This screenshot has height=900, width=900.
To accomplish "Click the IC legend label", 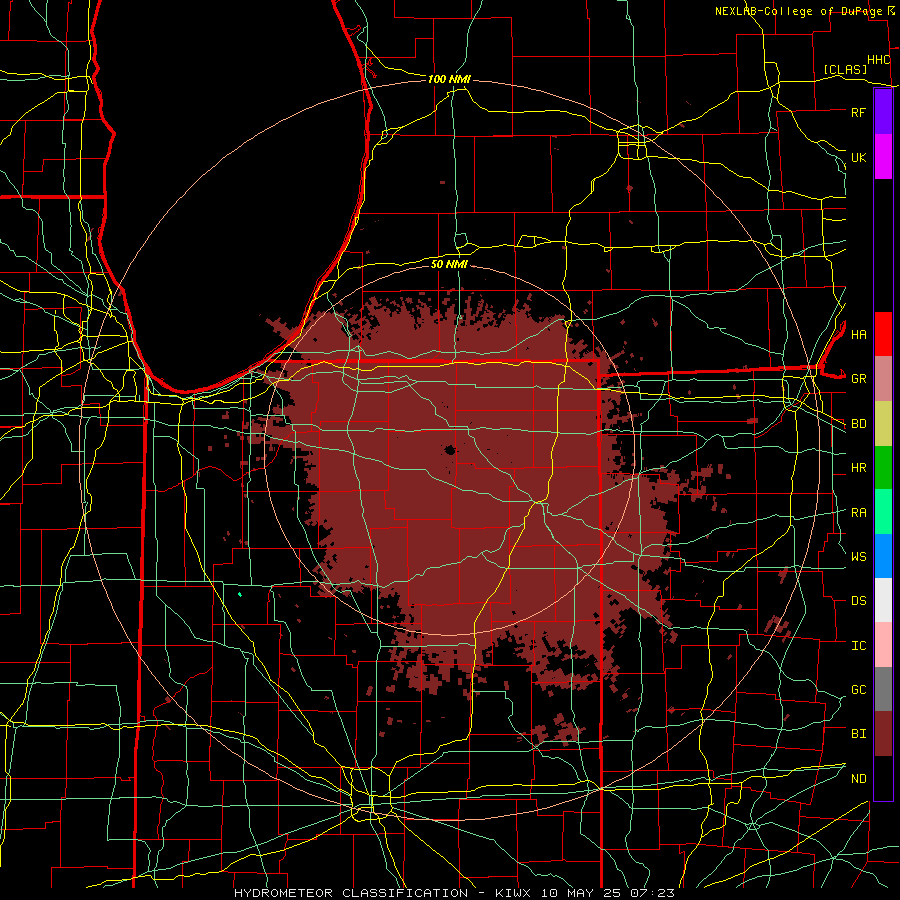I will pyautogui.click(x=859, y=646).
